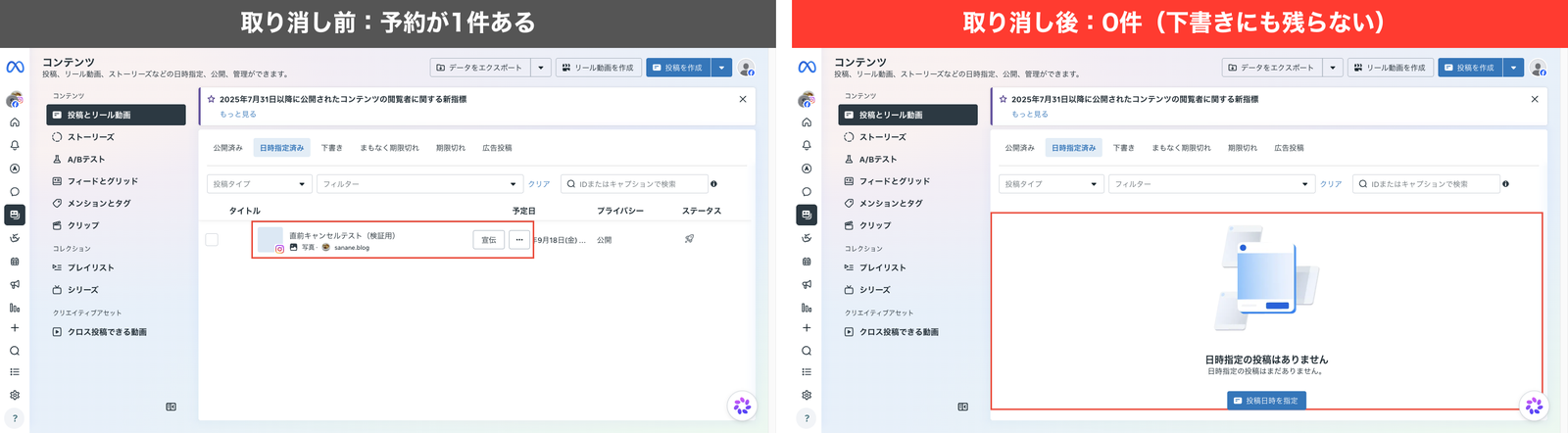Switch to 下書き tab in right screenshot
This screenshot has width=1568, height=433.
coord(1124,148)
